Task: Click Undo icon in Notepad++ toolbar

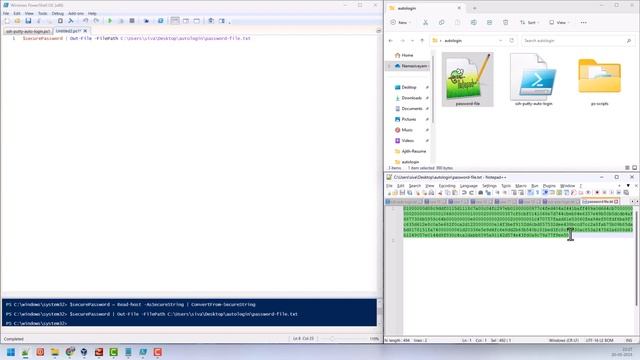Action: 464,193
